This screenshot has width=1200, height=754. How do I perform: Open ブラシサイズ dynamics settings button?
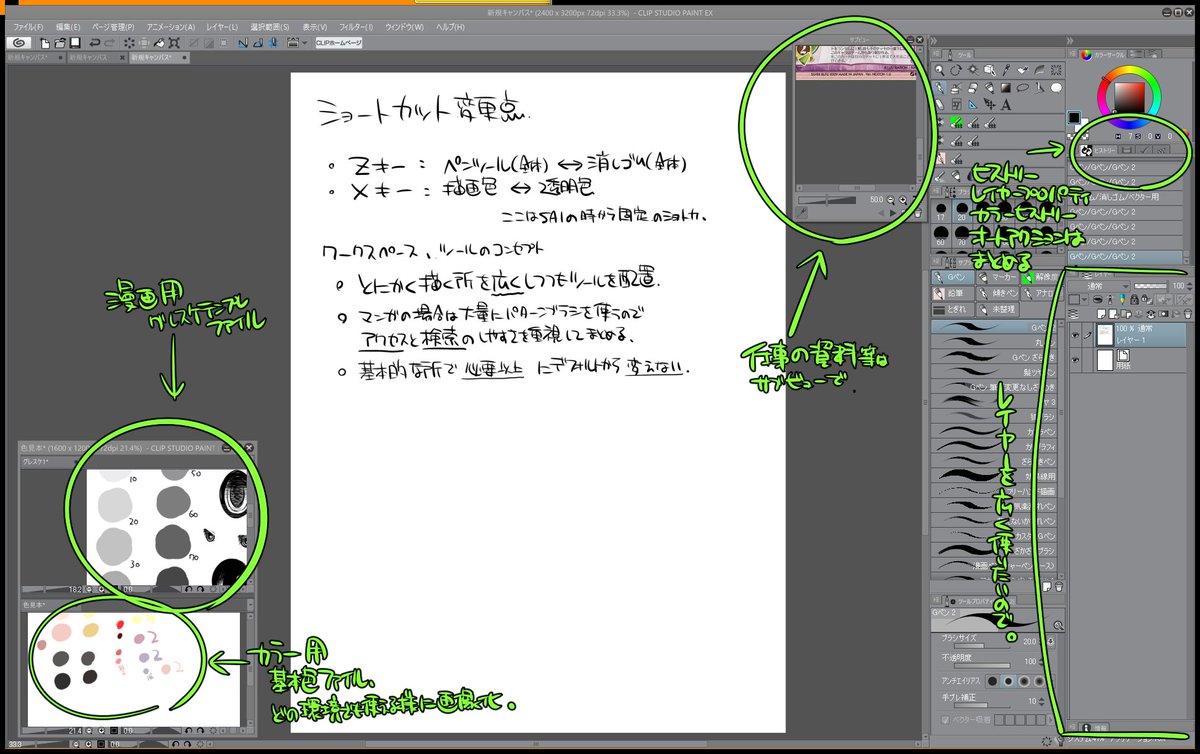(x=1051, y=642)
